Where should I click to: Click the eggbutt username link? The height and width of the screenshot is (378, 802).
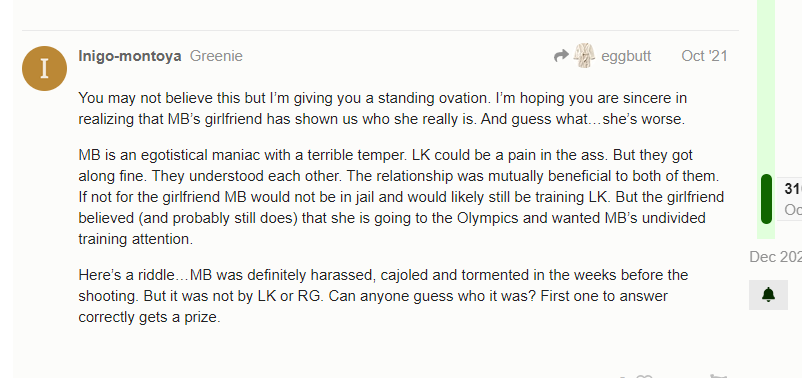coord(626,56)
